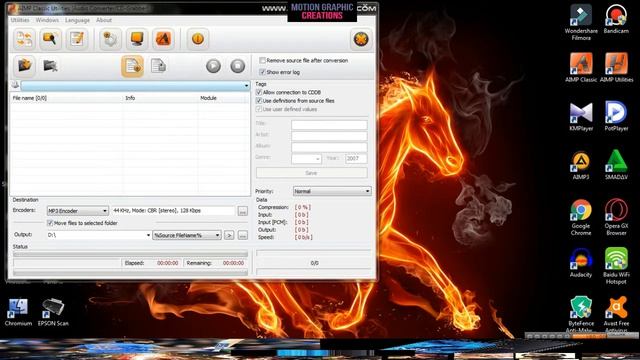Open AIMP3 desktop shortcut
The image size is (640, 360).
click(x=581, y=165)
